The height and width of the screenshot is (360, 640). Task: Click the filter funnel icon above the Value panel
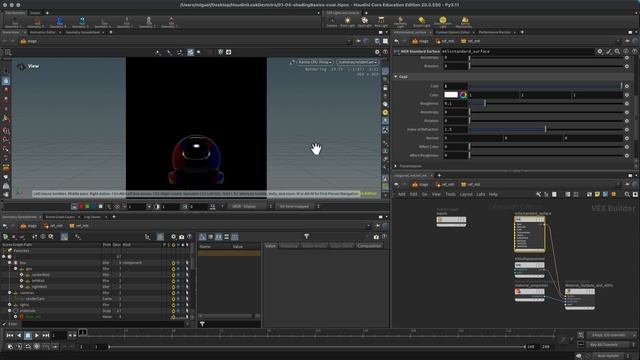pyautogui.click(x=307, y=236)
